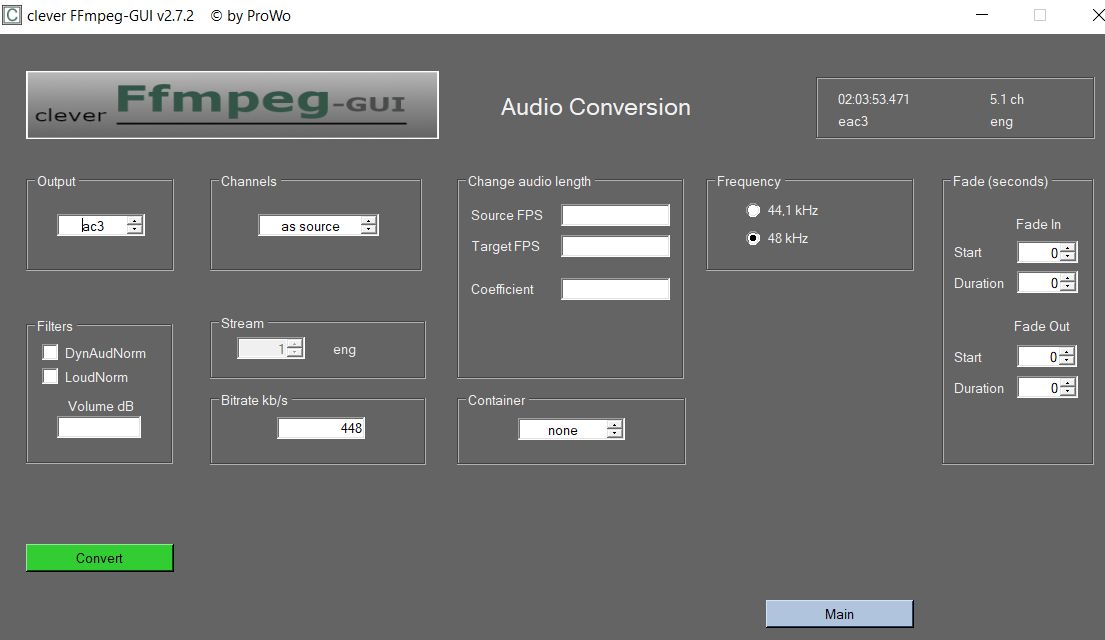Click the Coefficient input field

615,289
